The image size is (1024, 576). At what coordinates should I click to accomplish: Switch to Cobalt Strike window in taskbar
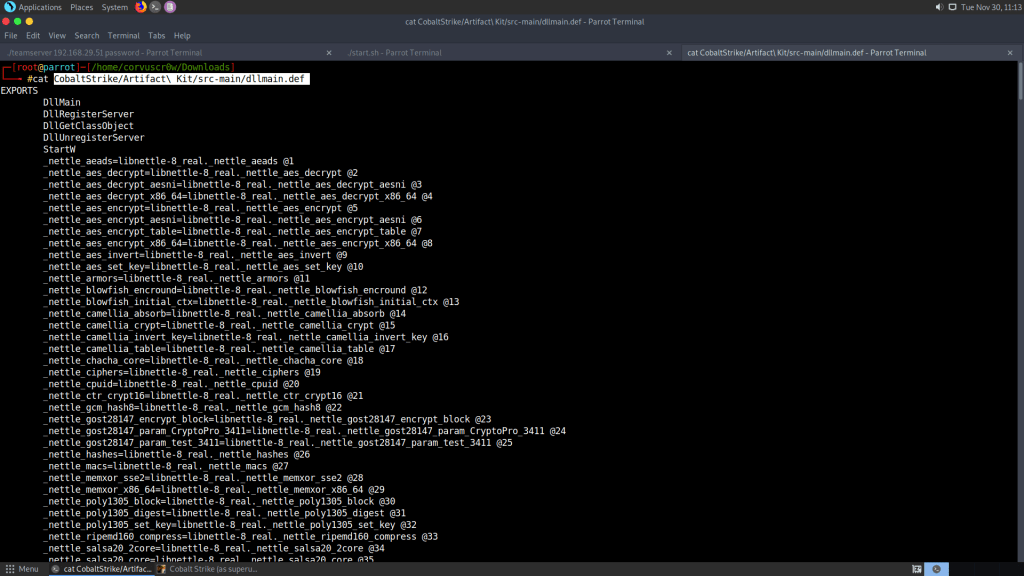pyautogui.click(x=206, y=568)
